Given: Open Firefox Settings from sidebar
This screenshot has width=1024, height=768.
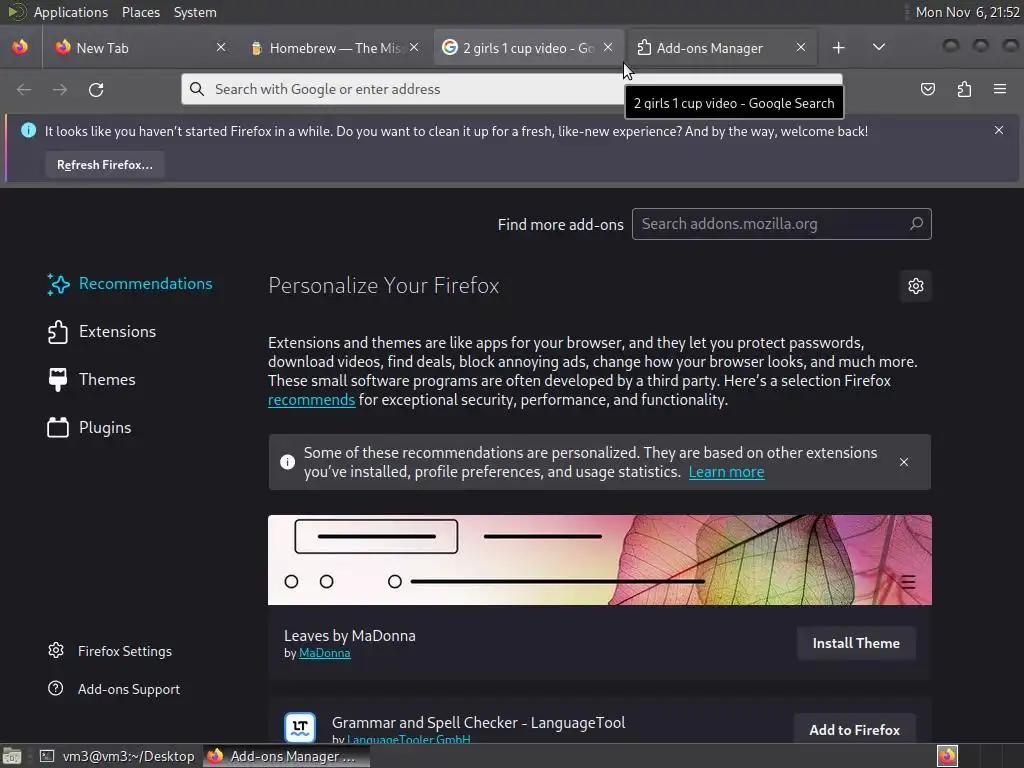Looking at the screenshot, I should [110, 651].
